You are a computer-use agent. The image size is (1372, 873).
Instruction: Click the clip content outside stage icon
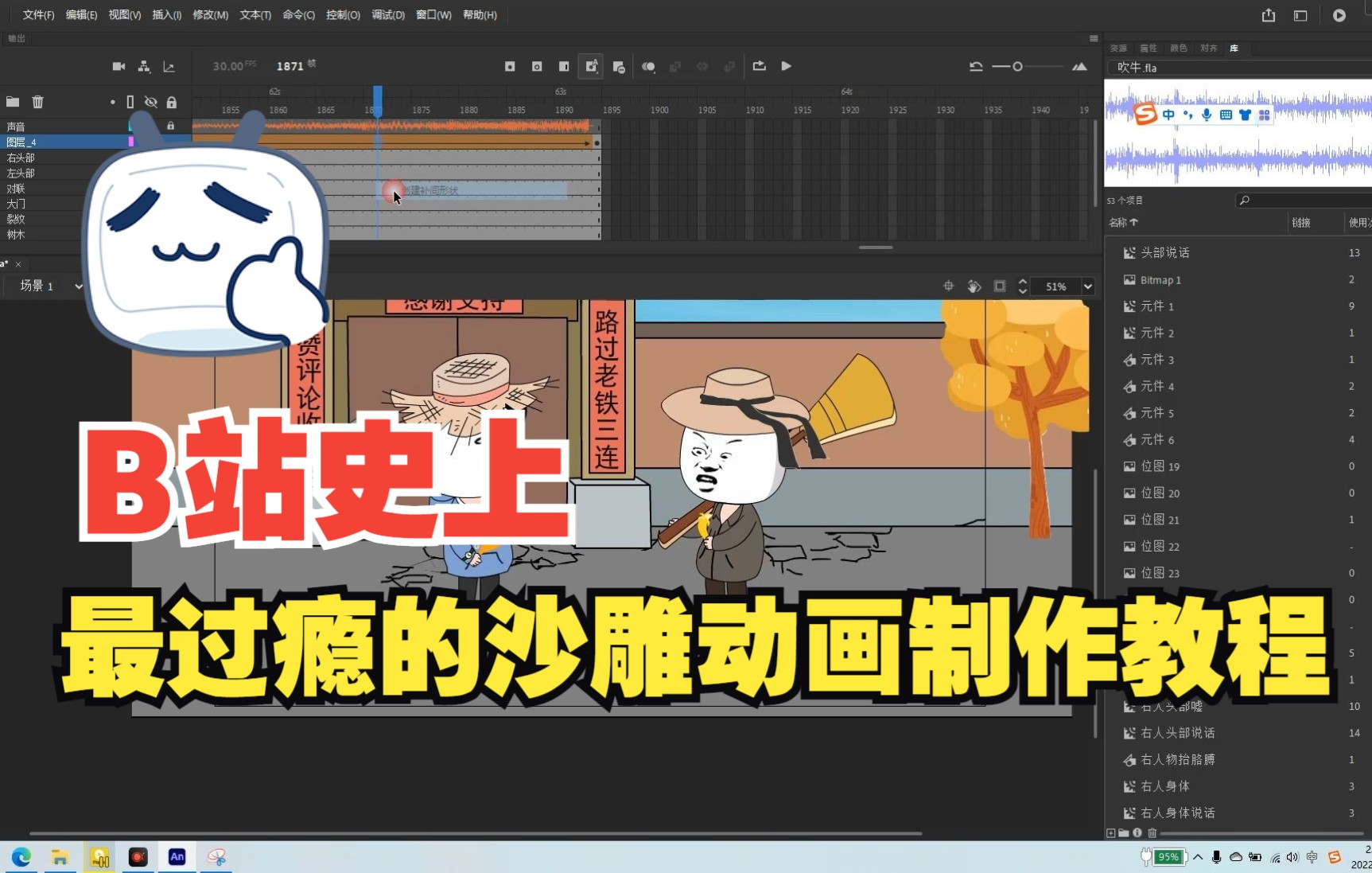click(x=1000, y=286)
